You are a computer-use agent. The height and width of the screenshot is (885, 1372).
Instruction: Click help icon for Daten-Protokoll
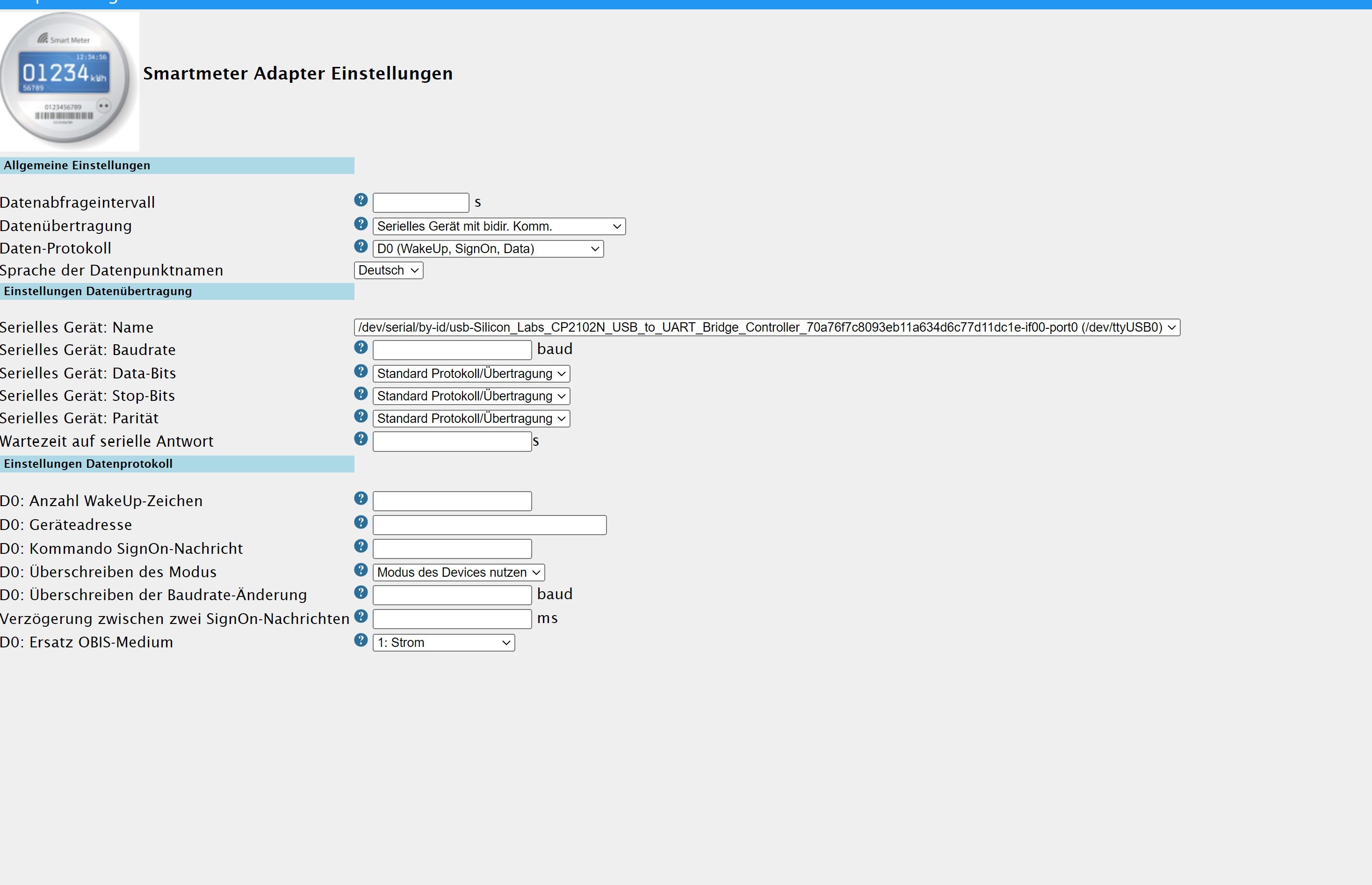pos(360,246)
